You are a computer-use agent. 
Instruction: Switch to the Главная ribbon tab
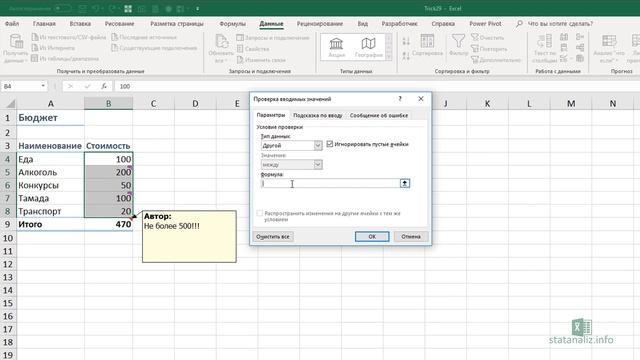(44, 24)
